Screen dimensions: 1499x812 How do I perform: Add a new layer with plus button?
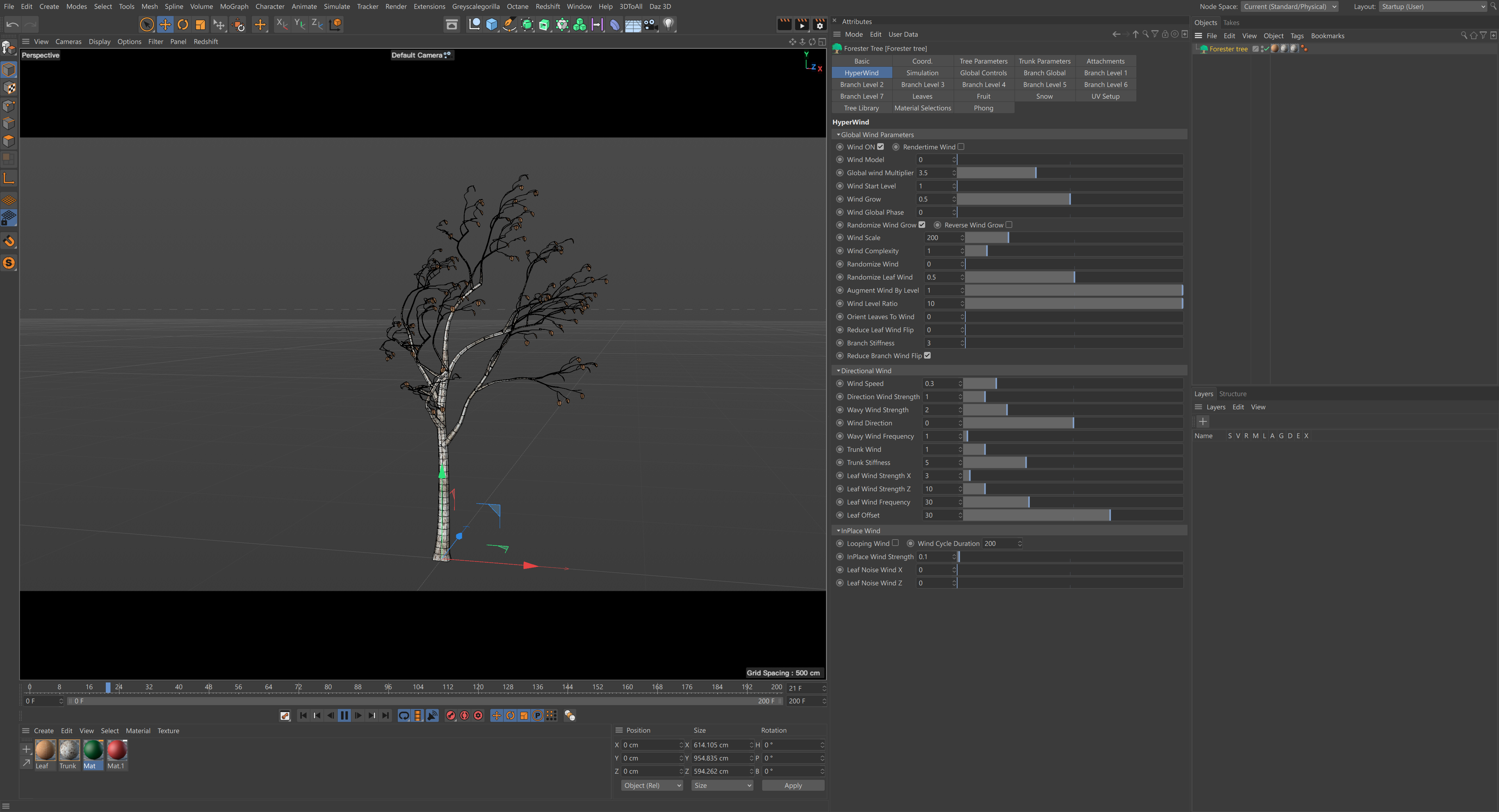[1203, 421]
